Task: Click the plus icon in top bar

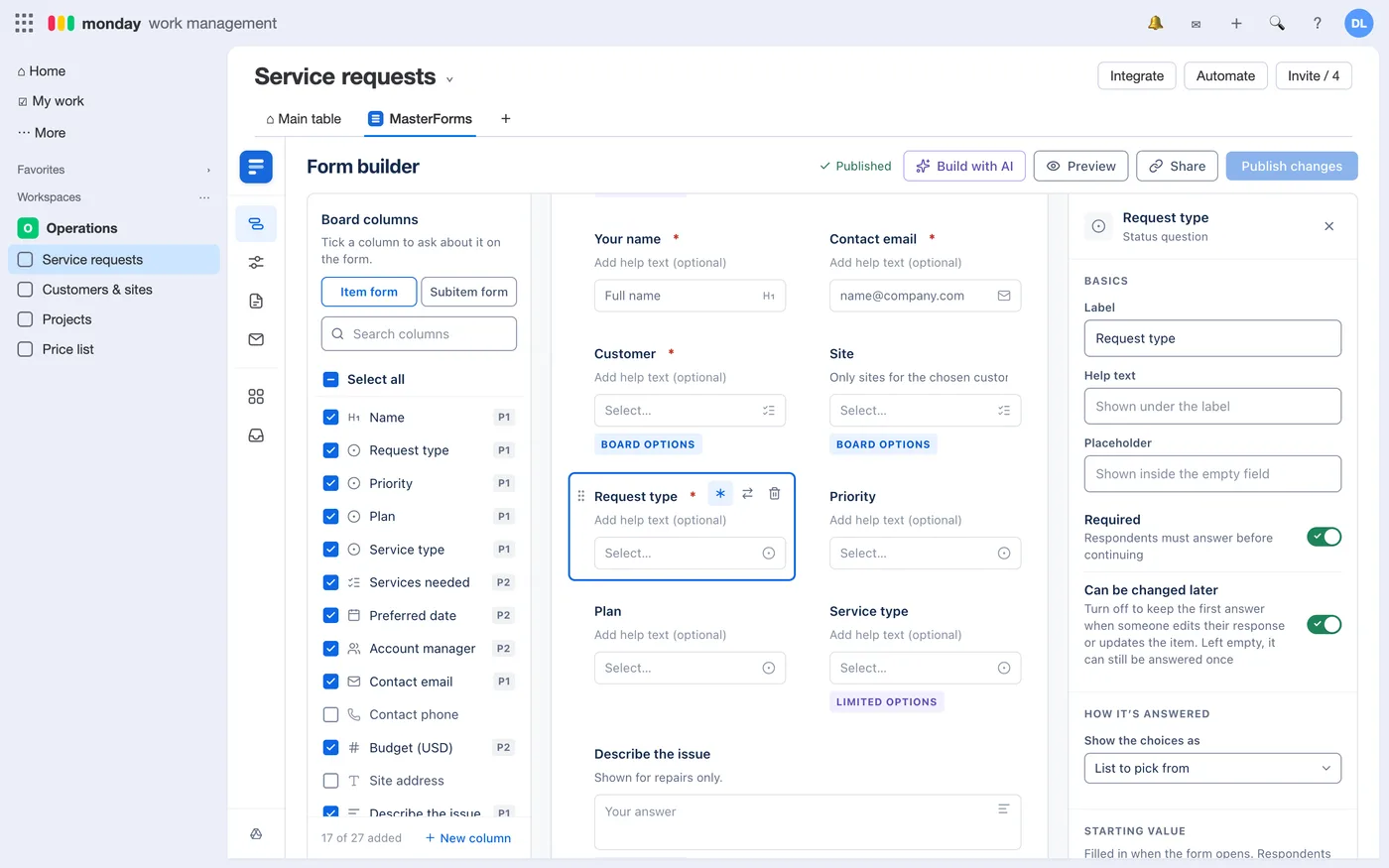Action: [x=1236, y=23]
